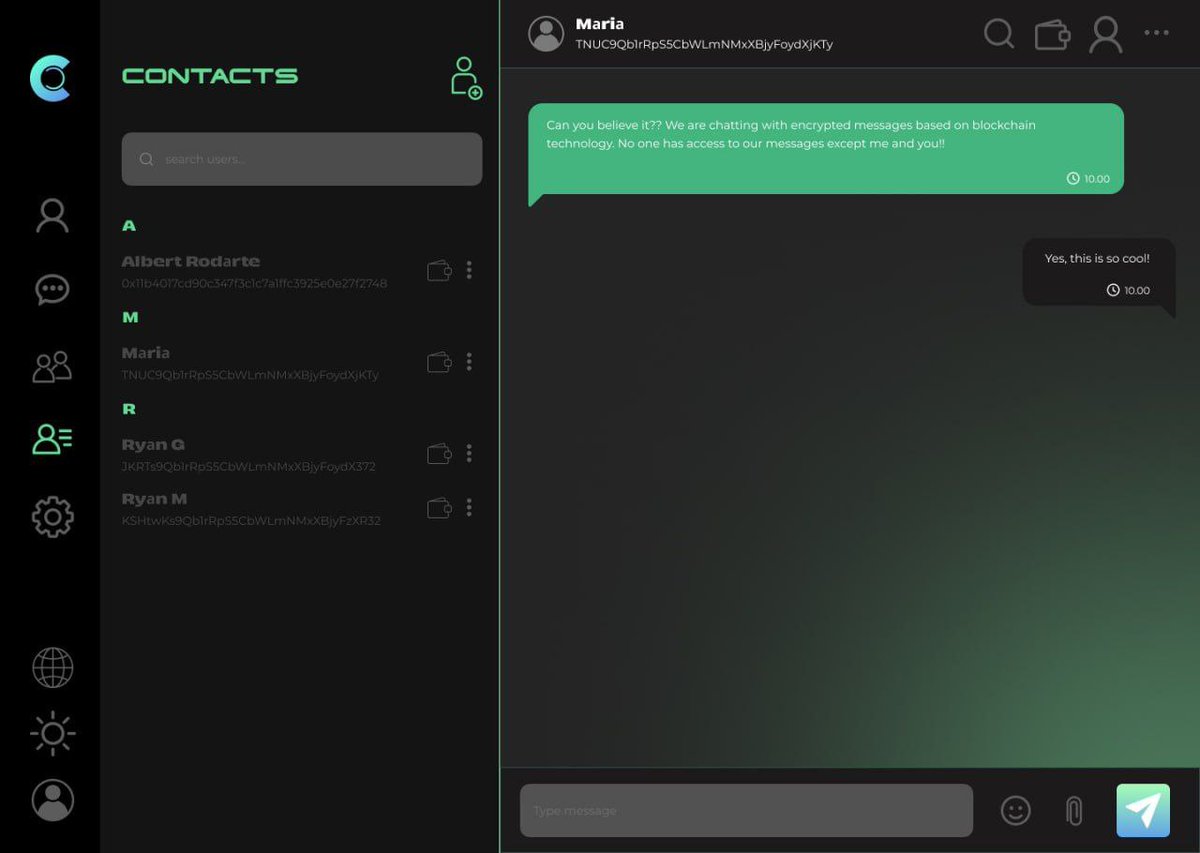The image size is (1200, 853).
Task: Open Ryan G's three-dot options menu
Action: click(469, 453)
